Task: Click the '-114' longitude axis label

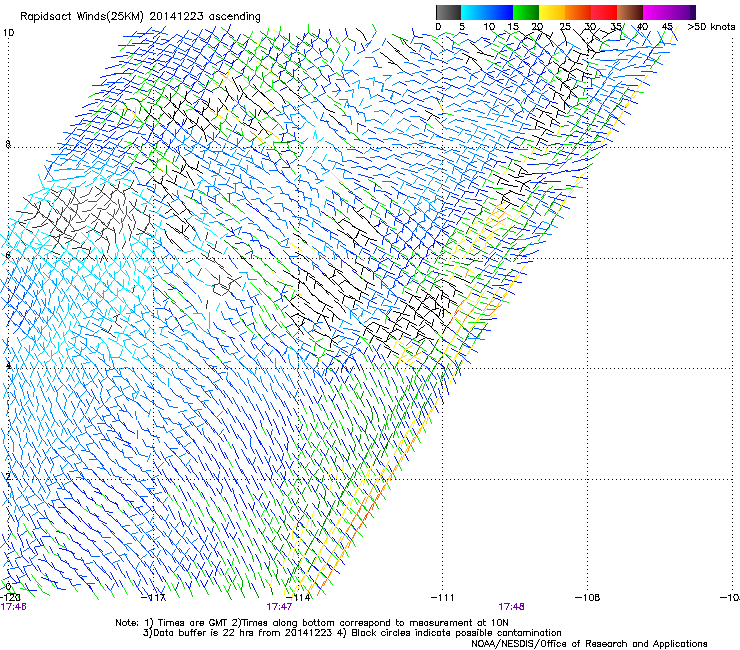Action: [298, 598]
